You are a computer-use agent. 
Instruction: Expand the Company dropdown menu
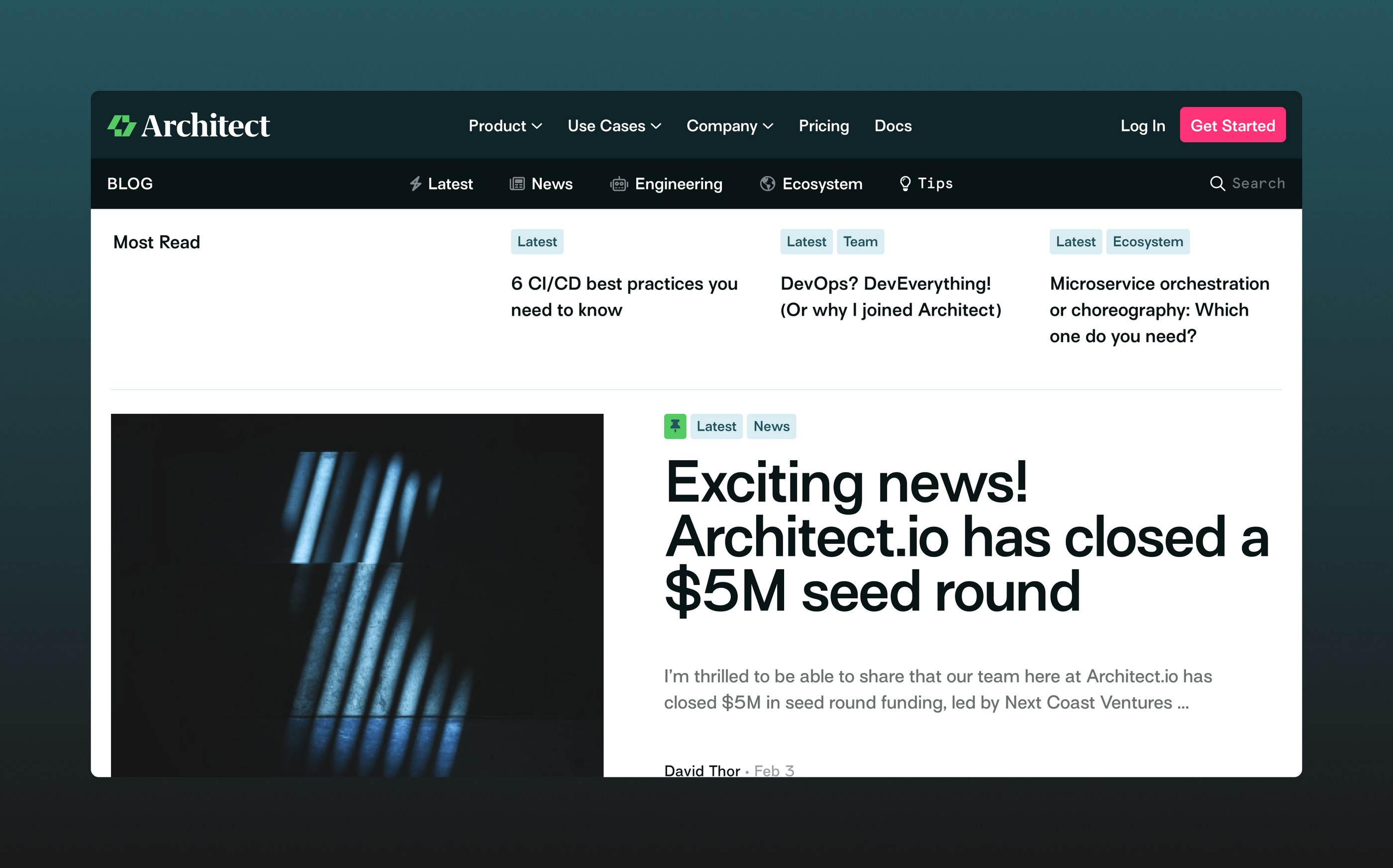click(x=729, y=126)
